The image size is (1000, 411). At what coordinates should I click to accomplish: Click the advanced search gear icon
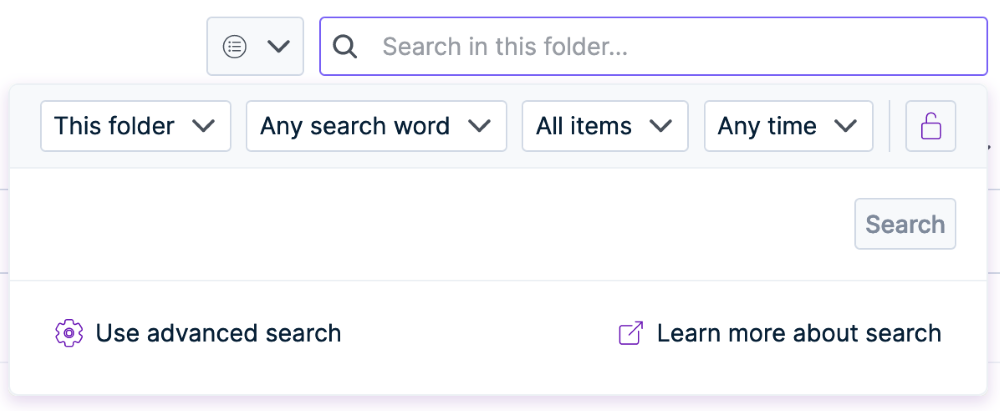[69, 333]
